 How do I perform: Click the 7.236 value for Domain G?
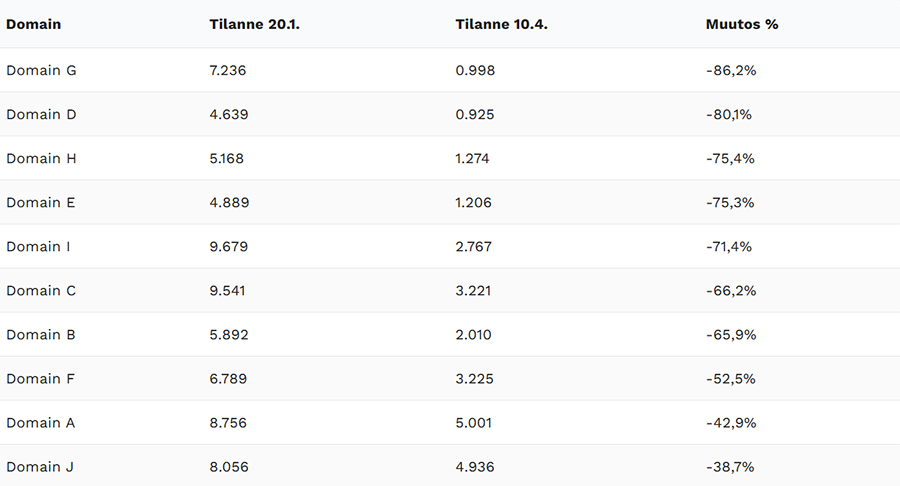(227, 70)
